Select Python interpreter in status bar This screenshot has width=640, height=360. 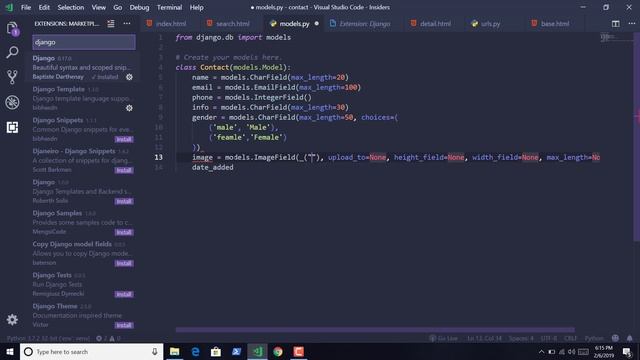pos(48,338)
